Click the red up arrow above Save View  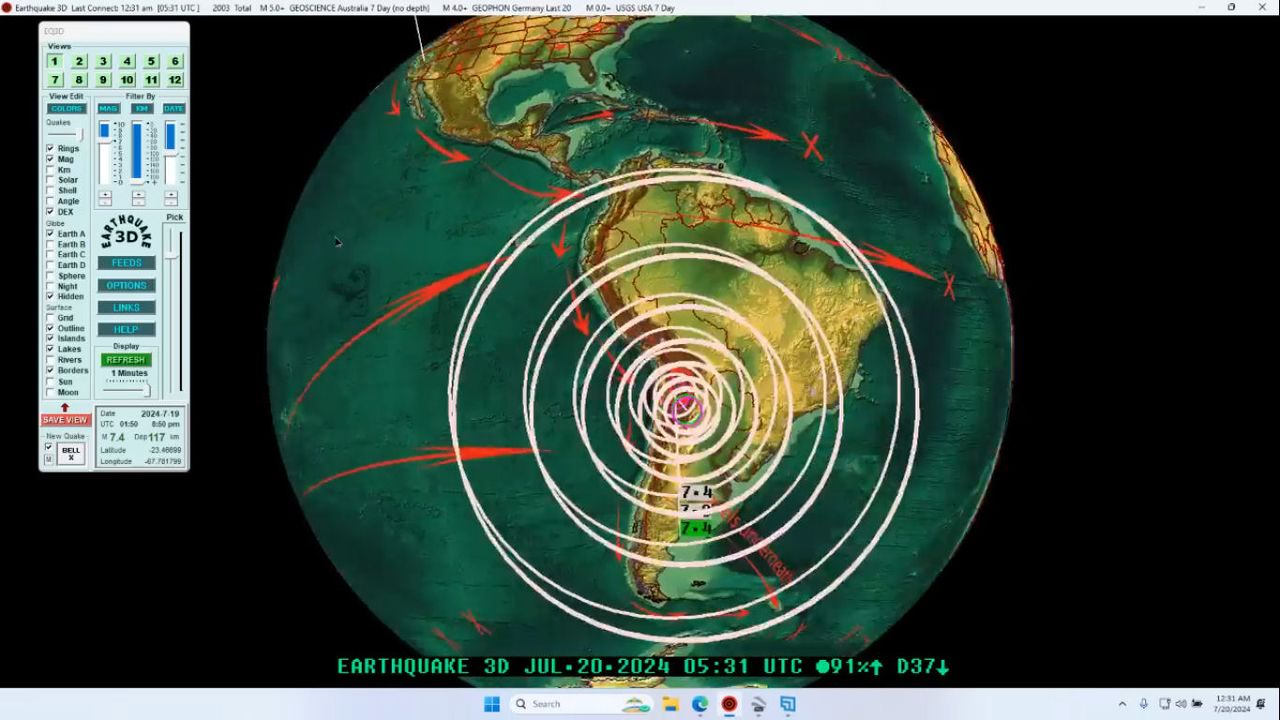(x=65, y=407)
